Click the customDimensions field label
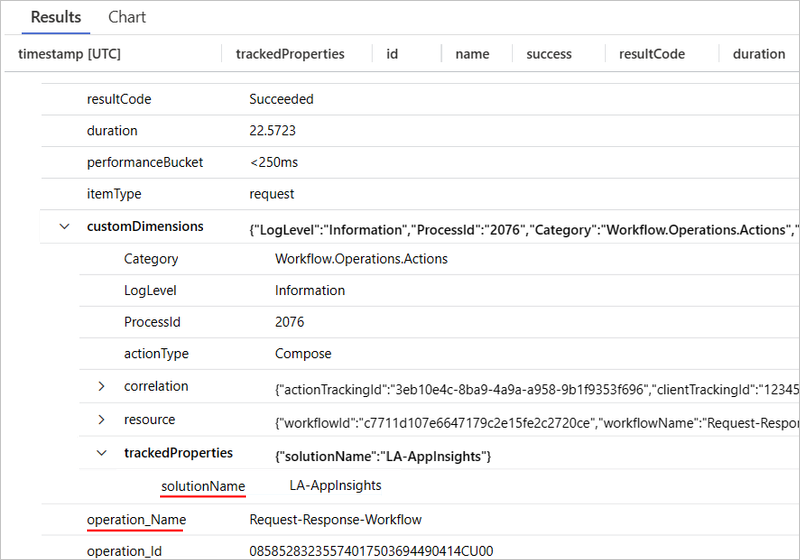The image size is (800, 560). (x=145, y=226)
